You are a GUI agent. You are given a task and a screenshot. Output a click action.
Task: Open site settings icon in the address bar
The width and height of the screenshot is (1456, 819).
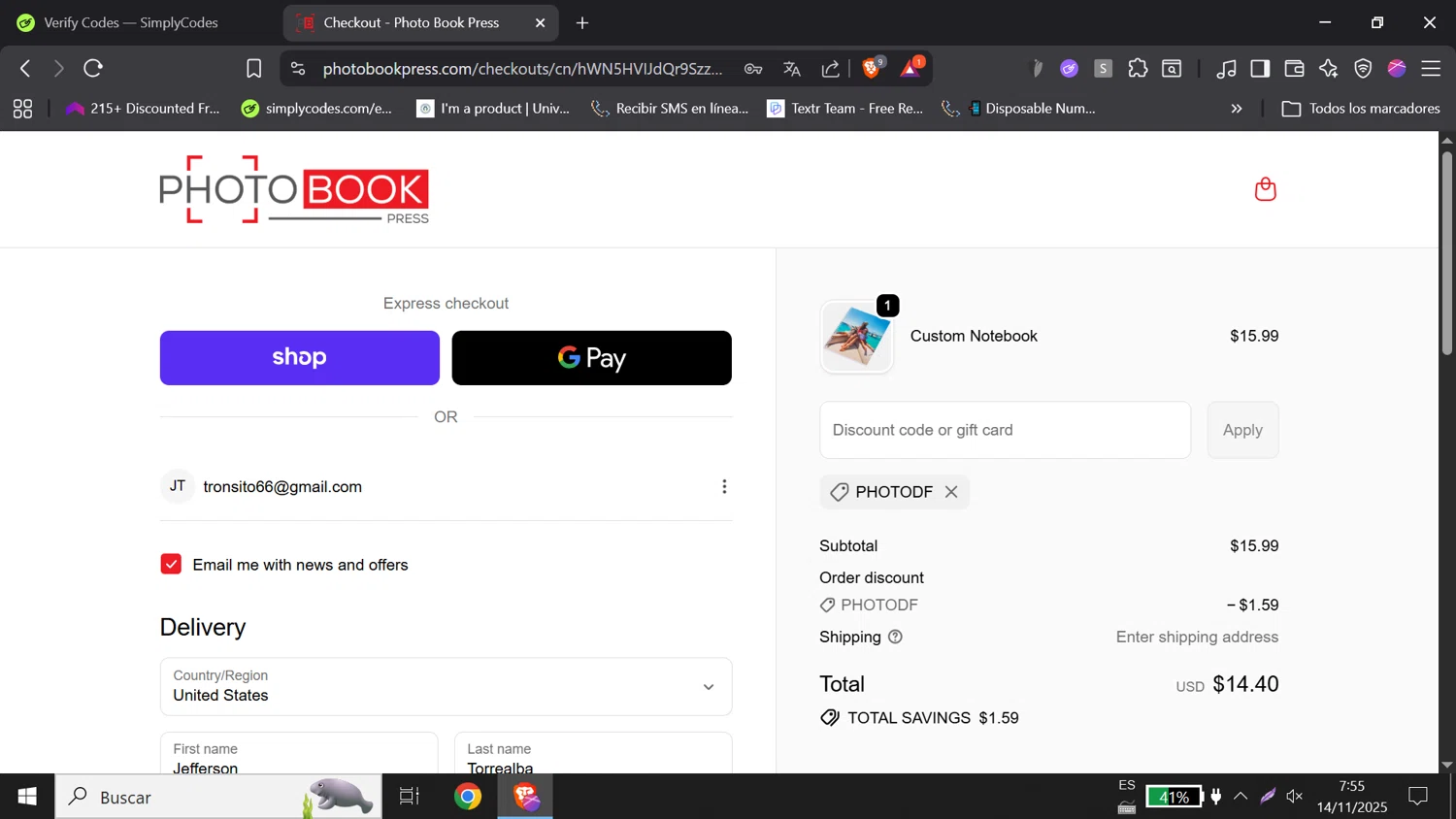[298, 68]
